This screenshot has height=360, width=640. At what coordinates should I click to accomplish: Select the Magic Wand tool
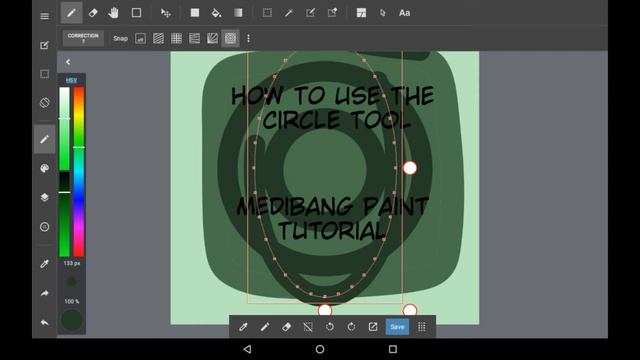[289, 13]
